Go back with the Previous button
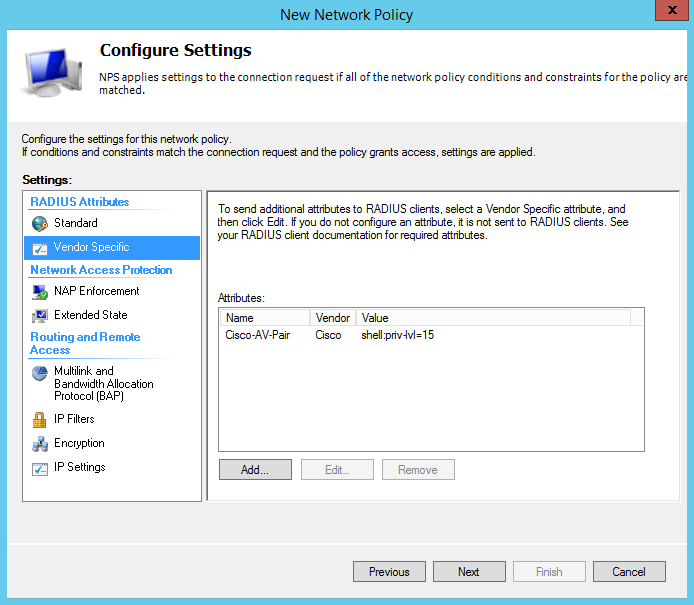694x605 pixels. tap(389, 572)
